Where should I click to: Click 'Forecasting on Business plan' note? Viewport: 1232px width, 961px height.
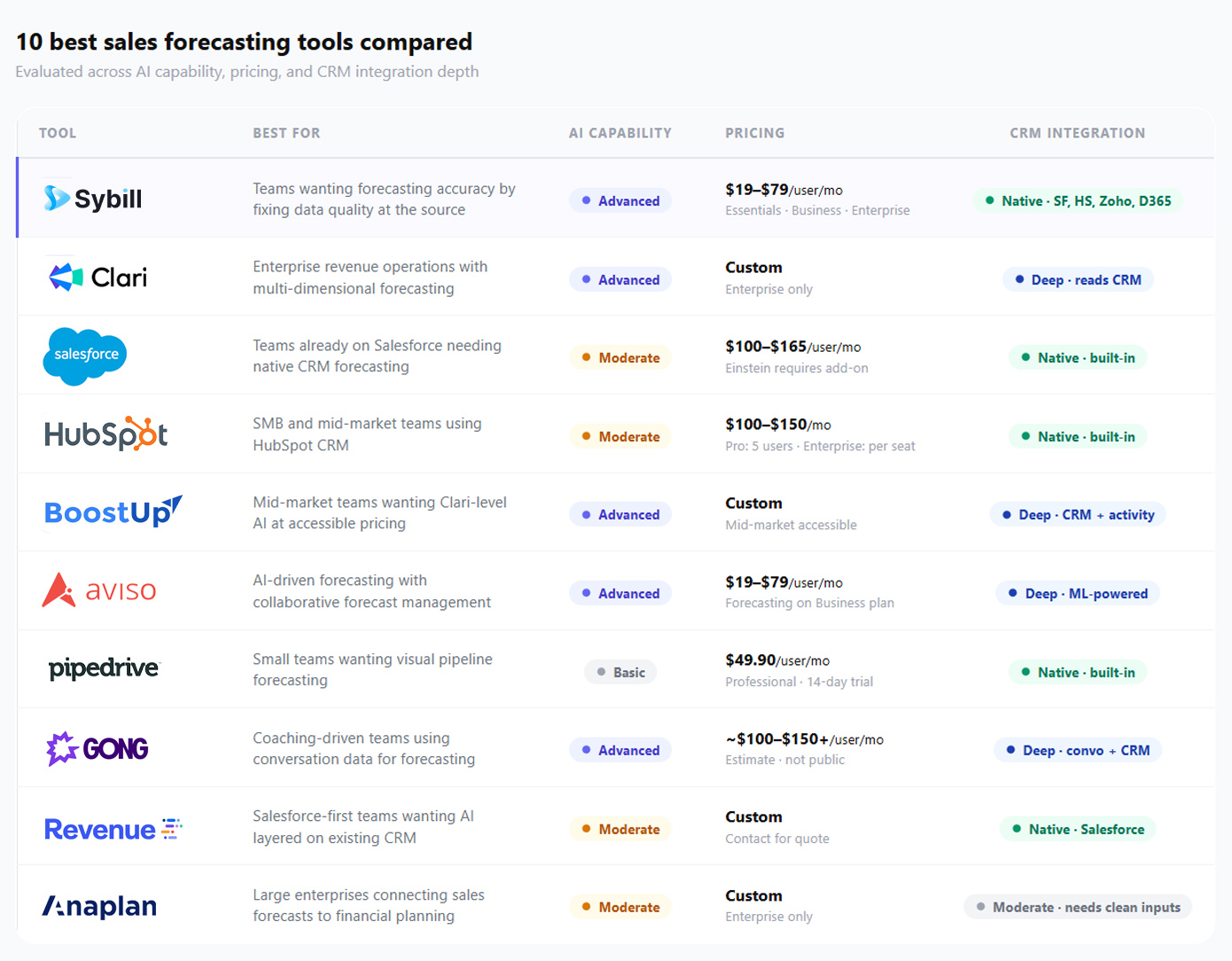(809, 604)
